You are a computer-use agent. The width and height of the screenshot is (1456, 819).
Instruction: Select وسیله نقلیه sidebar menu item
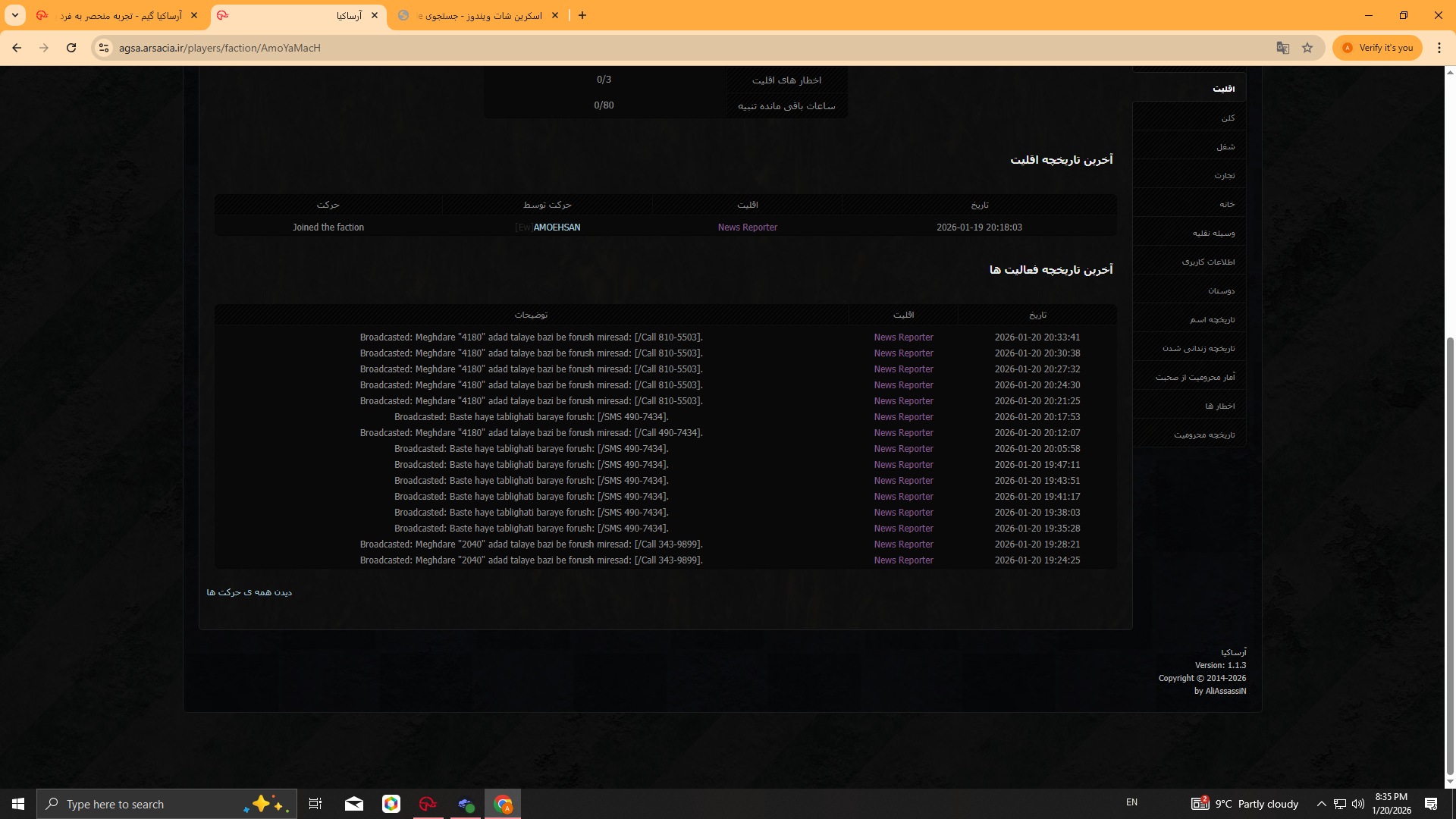coord(1213,234)
